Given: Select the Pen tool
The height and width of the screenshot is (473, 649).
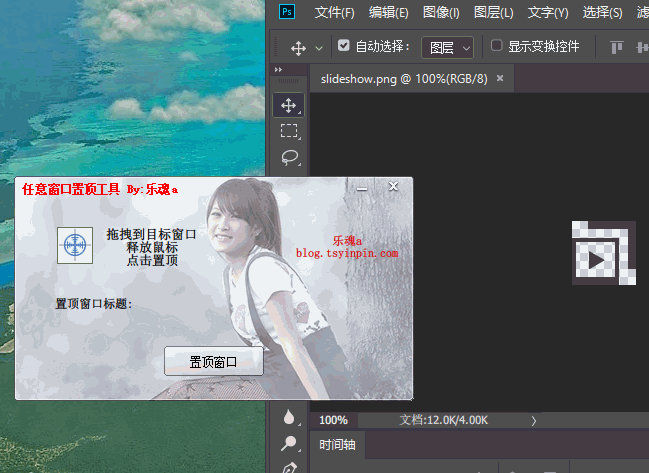Looking at the screenshot, I should coord(289,468).
